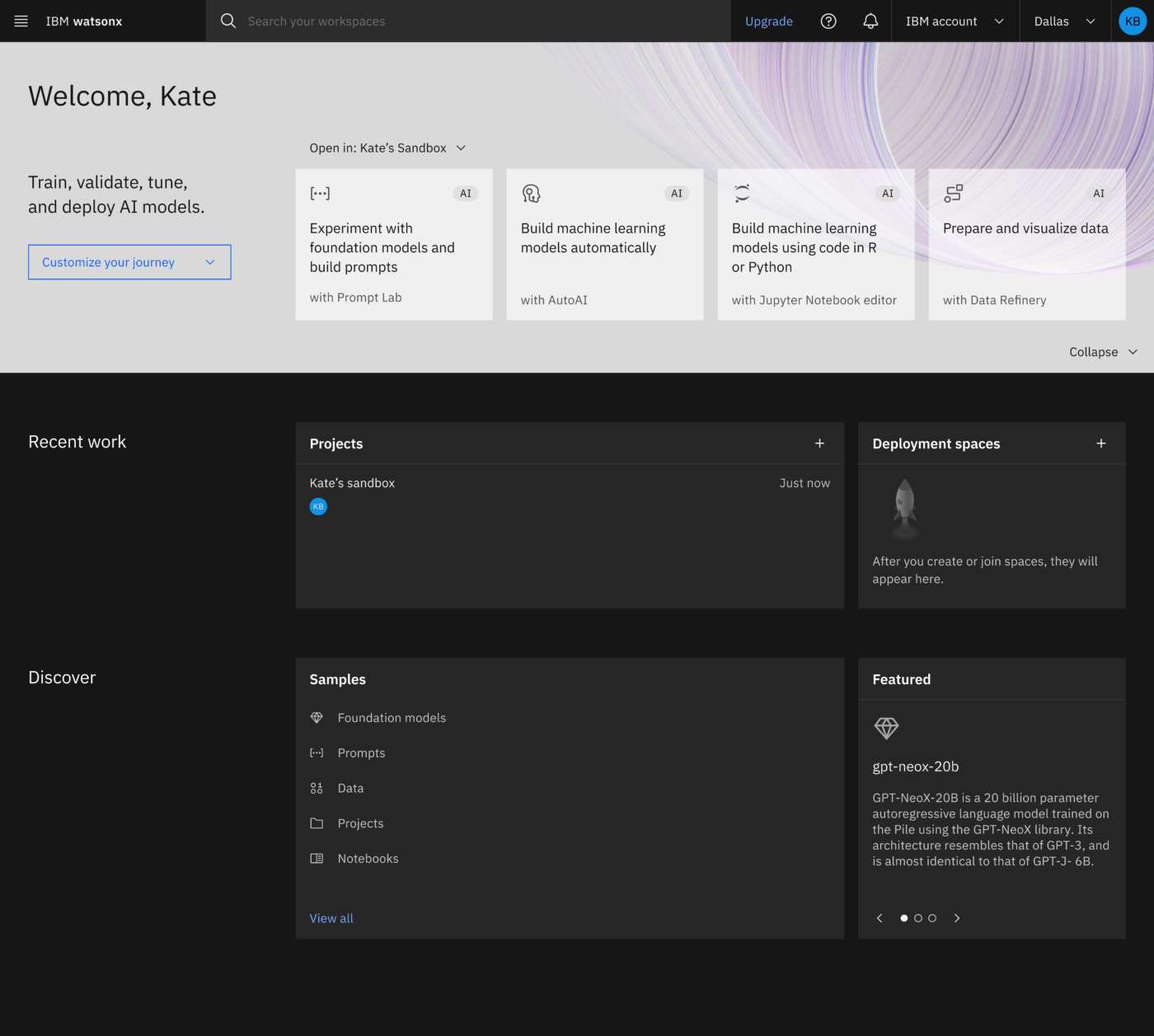Open Notebooks samples item
The image size is (1154, 1036).
[368, 859]
